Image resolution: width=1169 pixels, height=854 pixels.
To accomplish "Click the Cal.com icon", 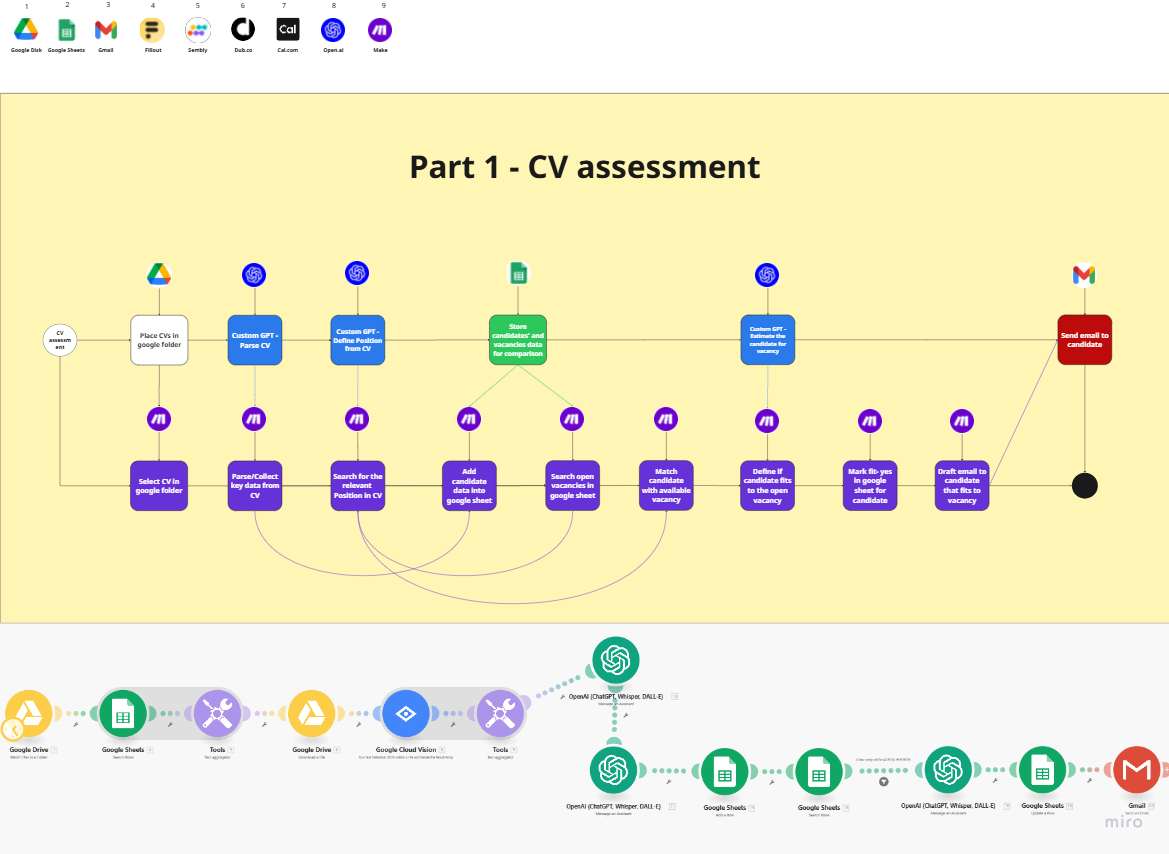I will pyautogui.click(x=288, y=30).
